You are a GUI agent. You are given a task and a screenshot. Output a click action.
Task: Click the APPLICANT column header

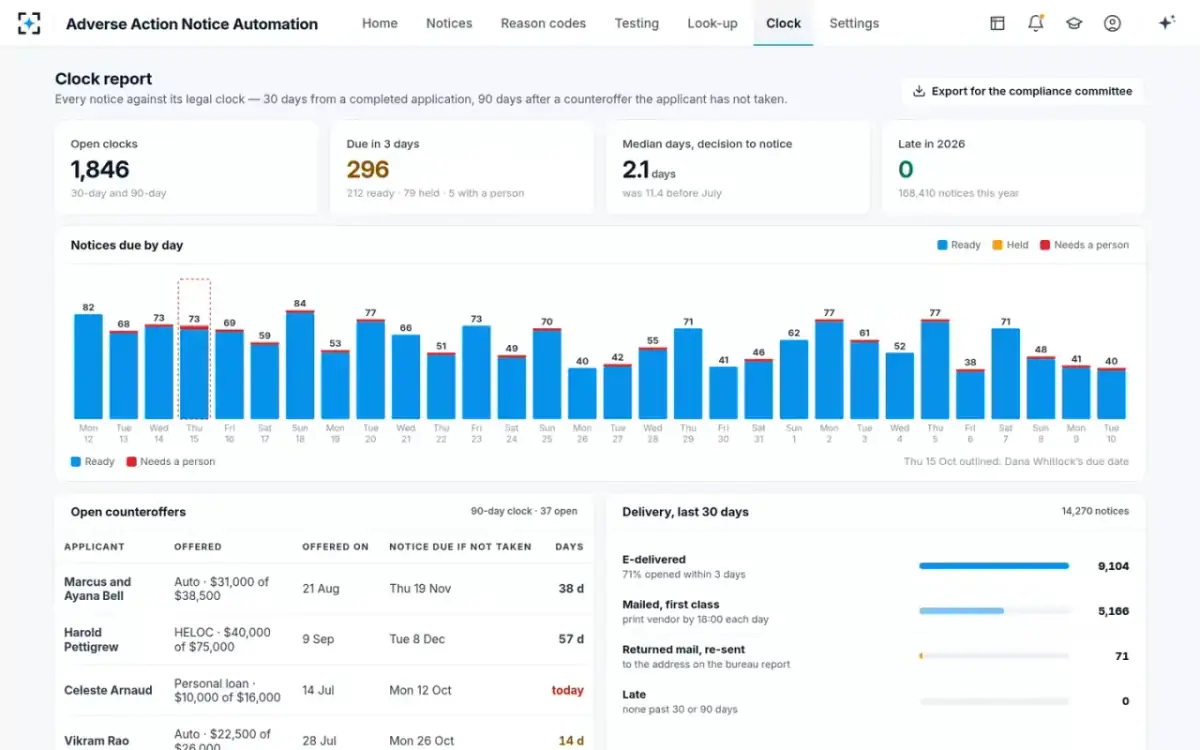tap(95, 547)
